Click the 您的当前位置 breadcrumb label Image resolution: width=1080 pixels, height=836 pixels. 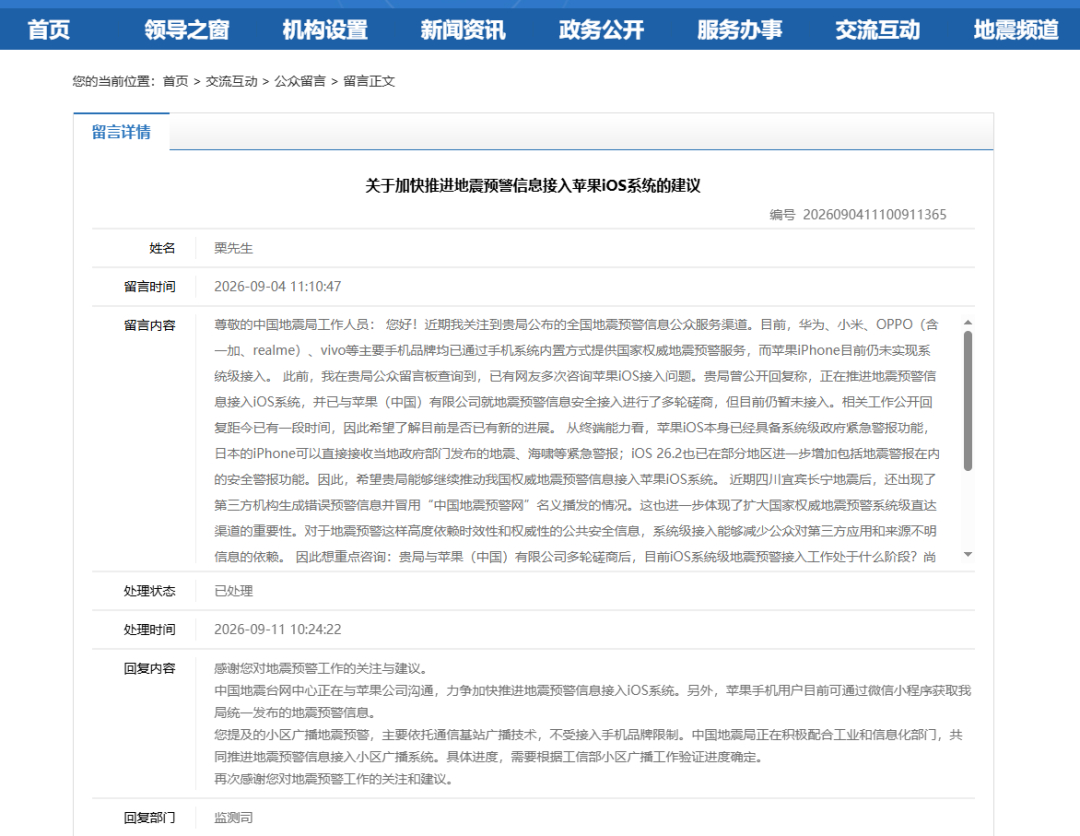[114, 81]
